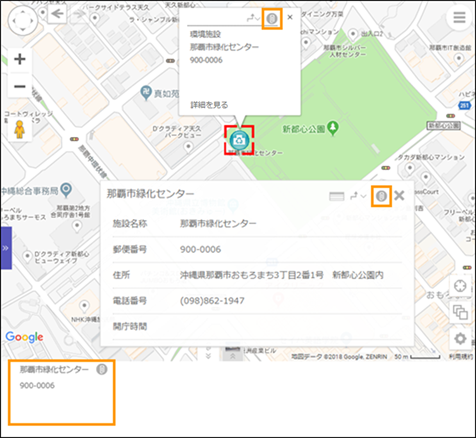Click the Street View pegman icon
476x438 pixels.
pos(20,129)
